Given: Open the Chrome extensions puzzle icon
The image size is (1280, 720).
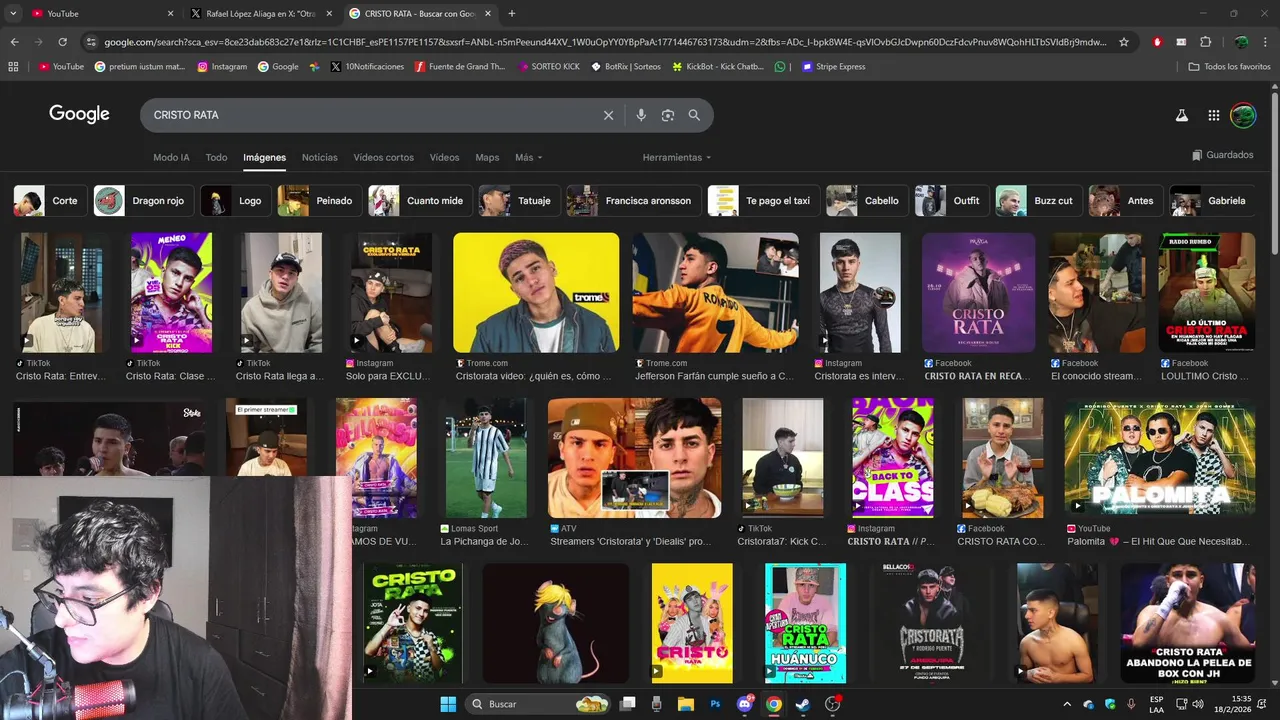Looking at the screenshot, I should click(1205, 42).
